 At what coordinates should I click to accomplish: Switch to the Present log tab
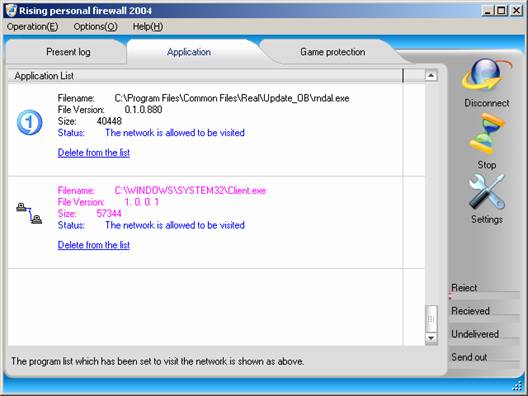[x=68, y=52]
